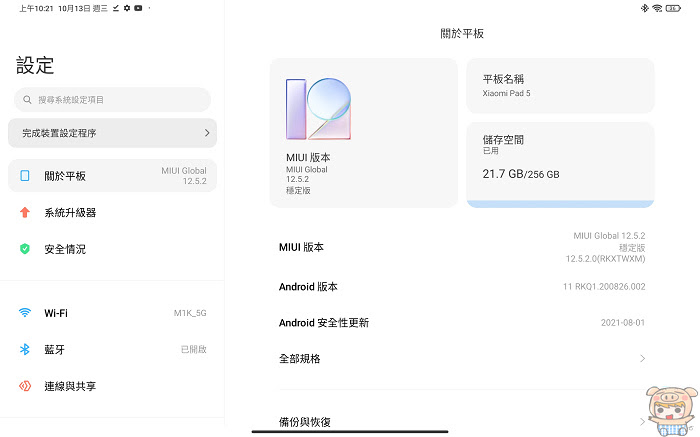The height and width of the screenshot is (437, 700).
Task: Tap the 關於平板 page title
Action: click(462, 33)
